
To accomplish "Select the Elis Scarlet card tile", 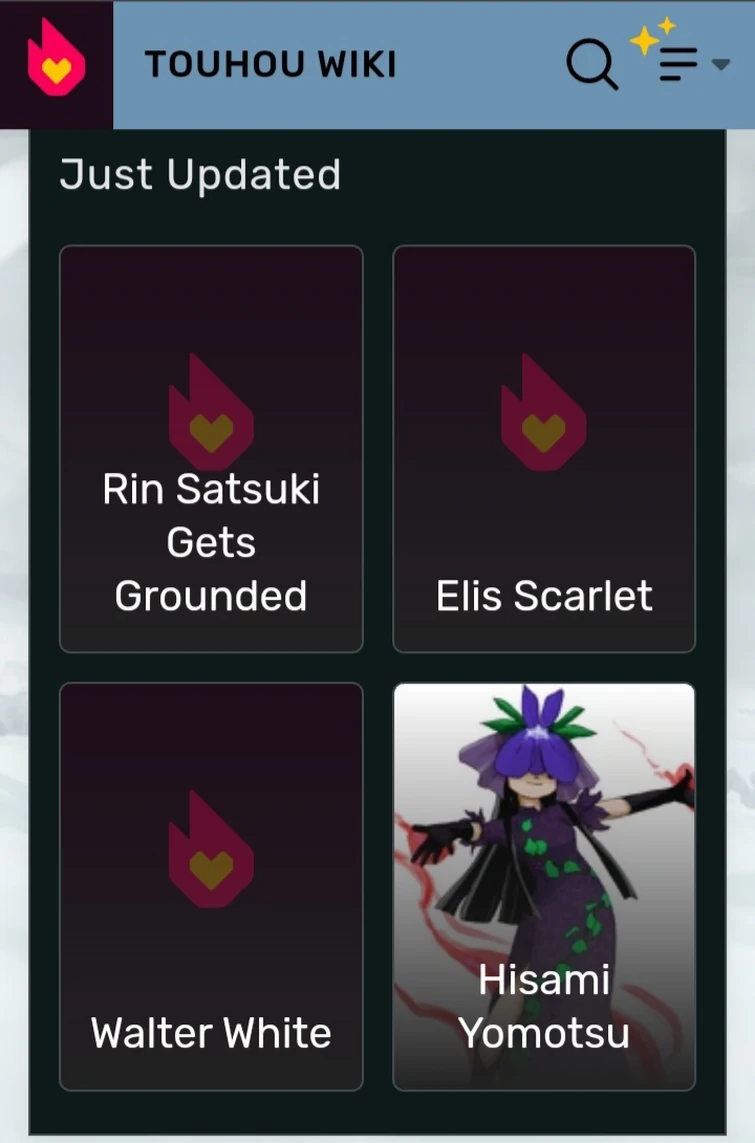I will coord(544,448).
